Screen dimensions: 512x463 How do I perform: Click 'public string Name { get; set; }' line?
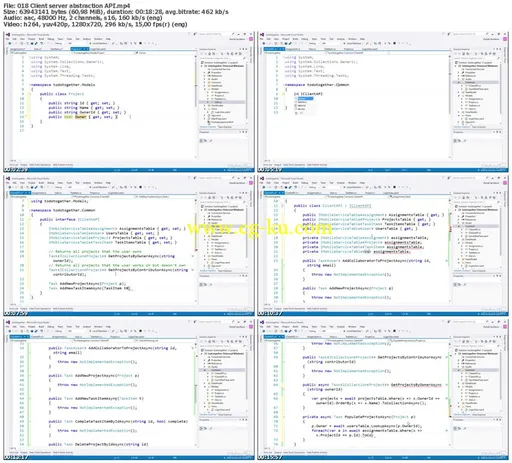tap(84, 108)
